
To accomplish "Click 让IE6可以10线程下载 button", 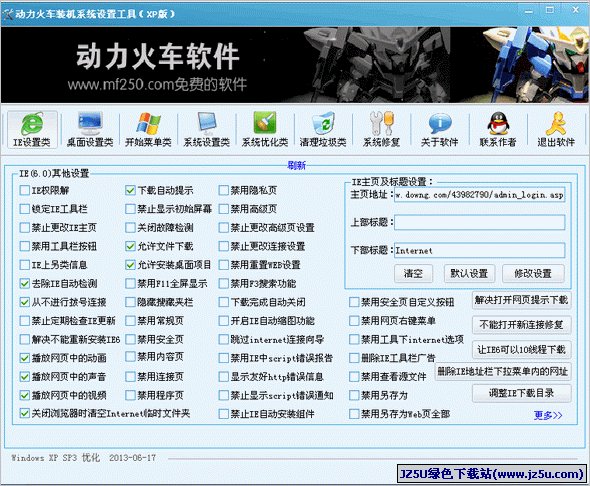I will [x=521, y=349].
